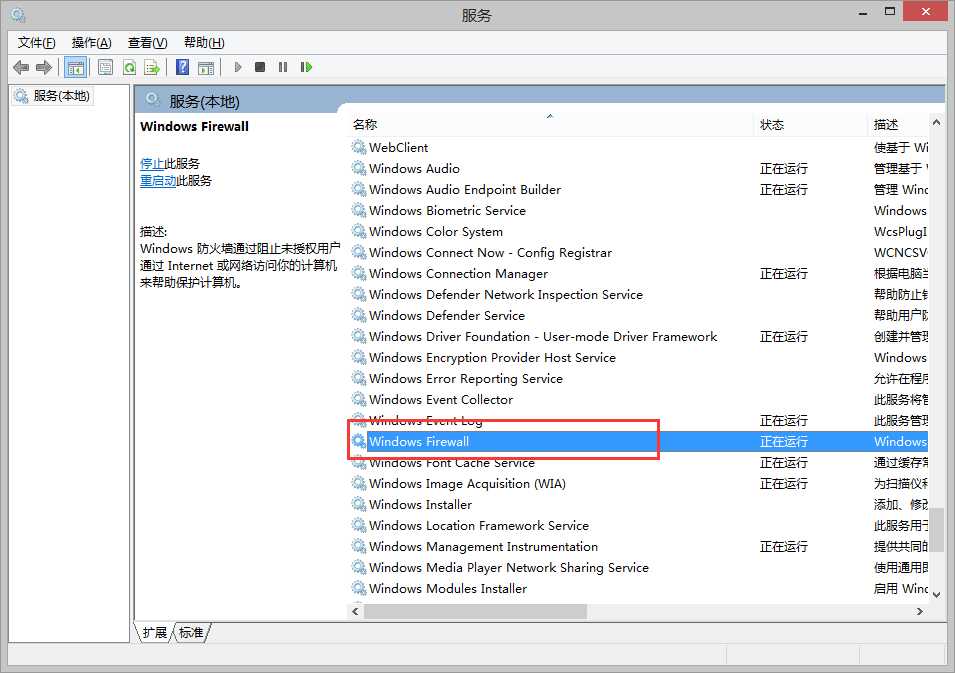Viewport: 955px width, 673px height.
Task: Click the vertical scrollbar thumb
Action: click(936, 530)
